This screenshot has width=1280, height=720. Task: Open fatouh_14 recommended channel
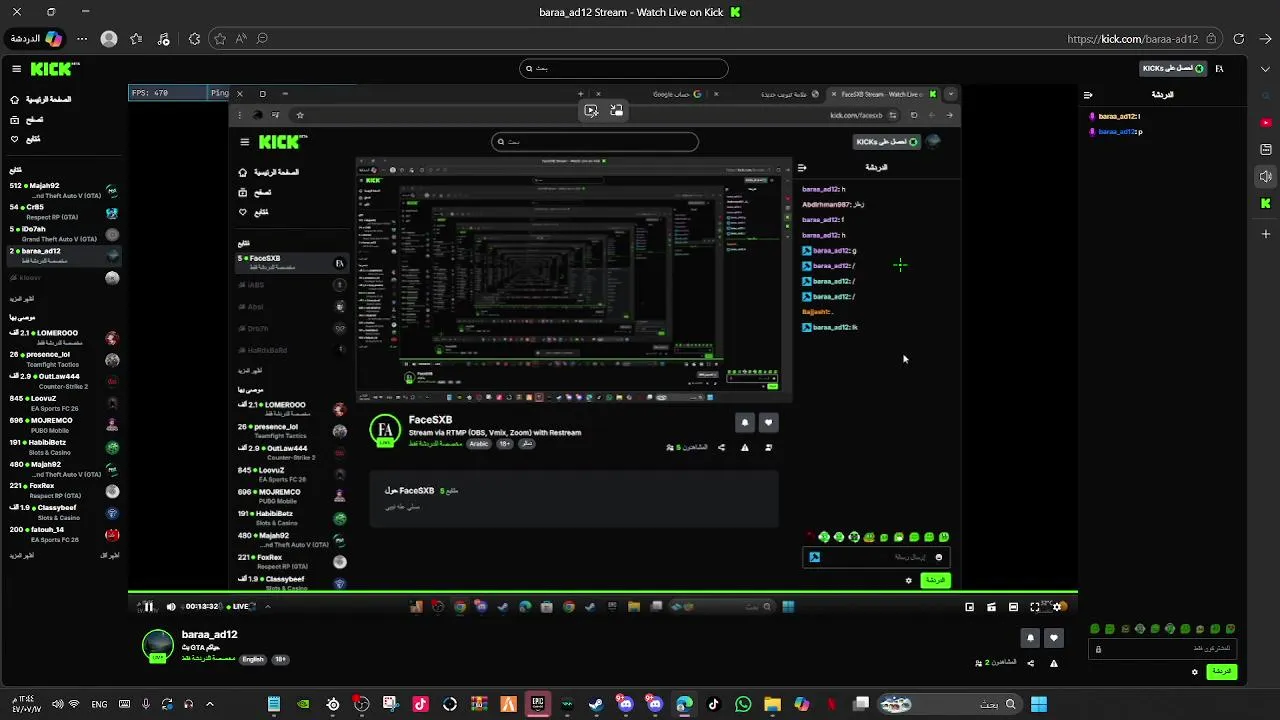(x=64, y=534)
